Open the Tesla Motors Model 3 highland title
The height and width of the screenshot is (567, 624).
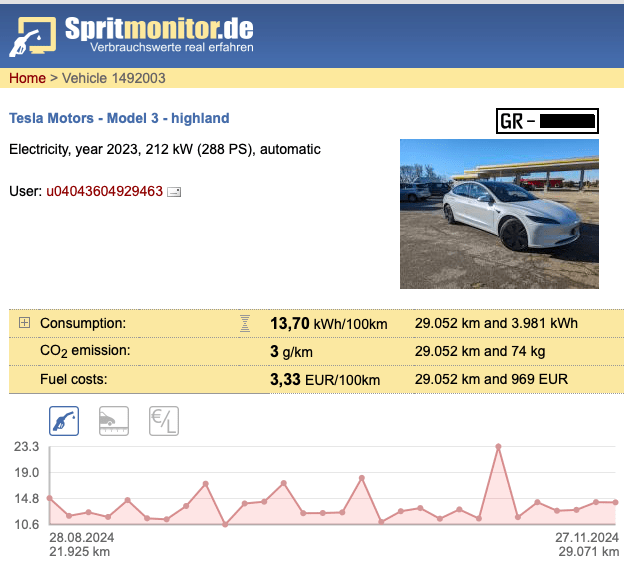point(119,118)
